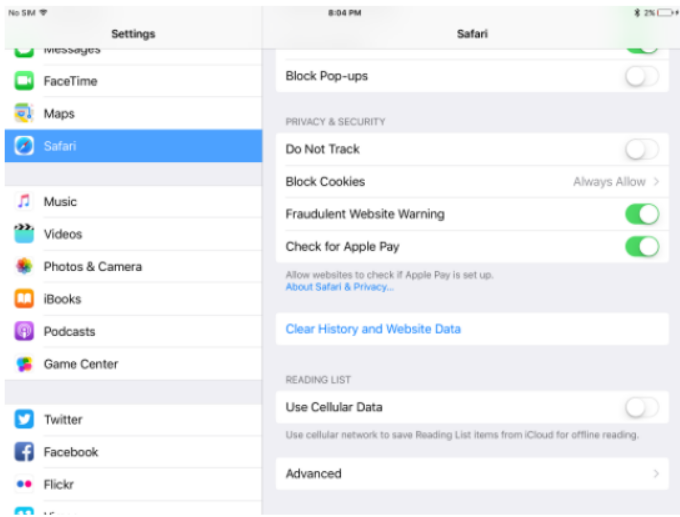Turn on Block Pop-ups switch
Screen dimensions: 680x517
tap(641, 76)
